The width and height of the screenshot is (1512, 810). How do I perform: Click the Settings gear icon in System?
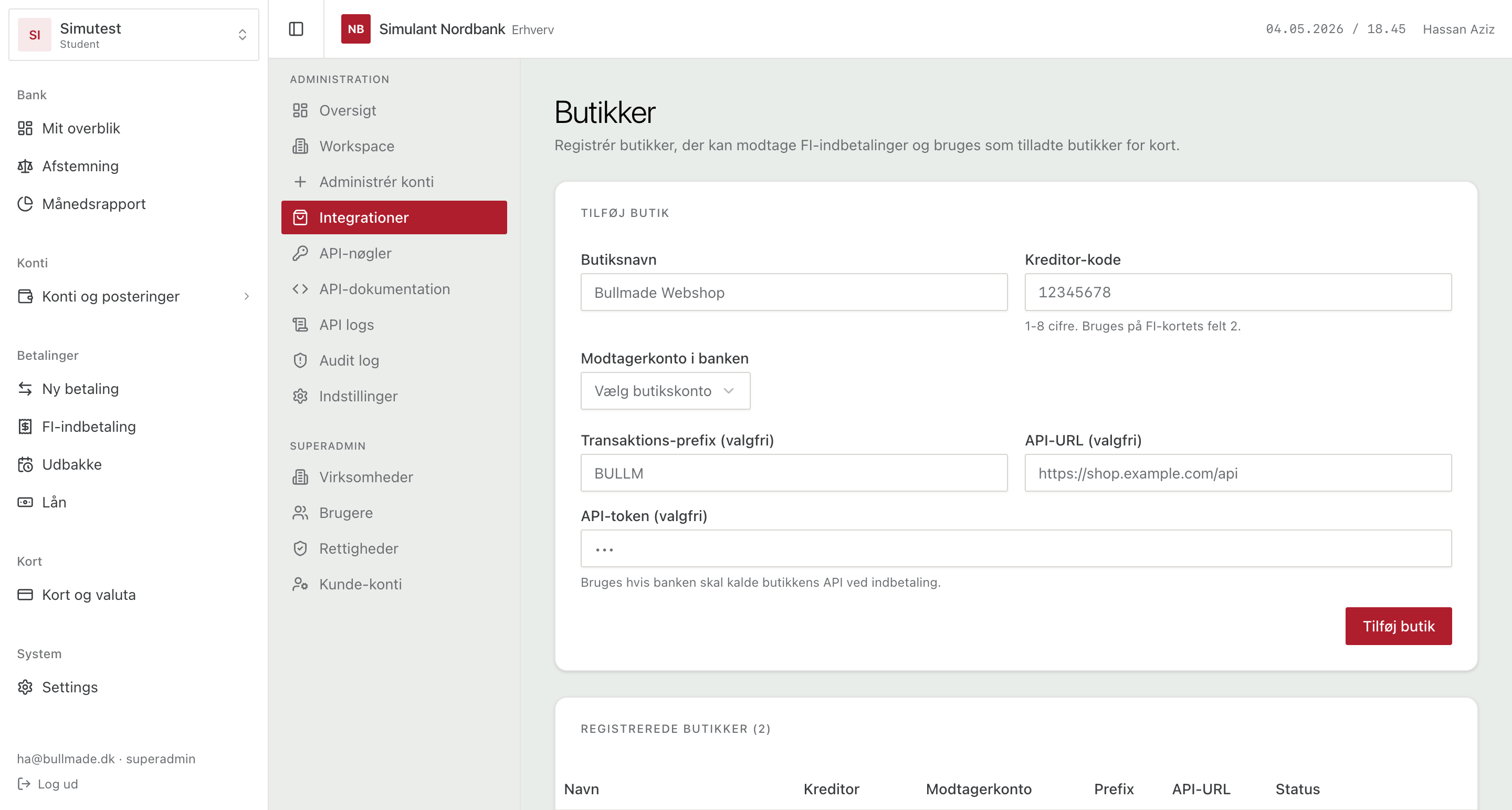(x=25, y=687)
